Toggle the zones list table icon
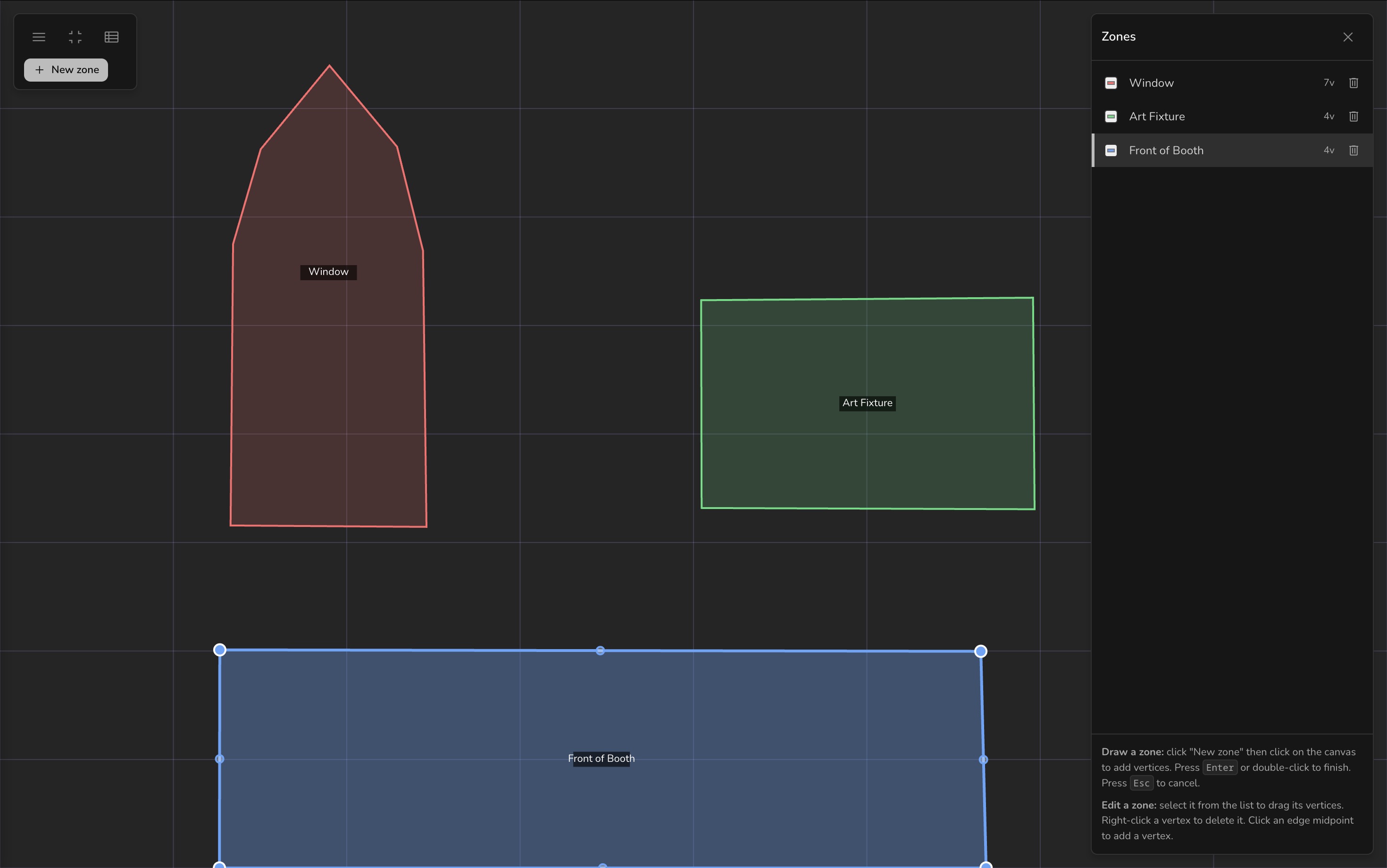This screenshot has height=868, width=1387. [111, 37]
